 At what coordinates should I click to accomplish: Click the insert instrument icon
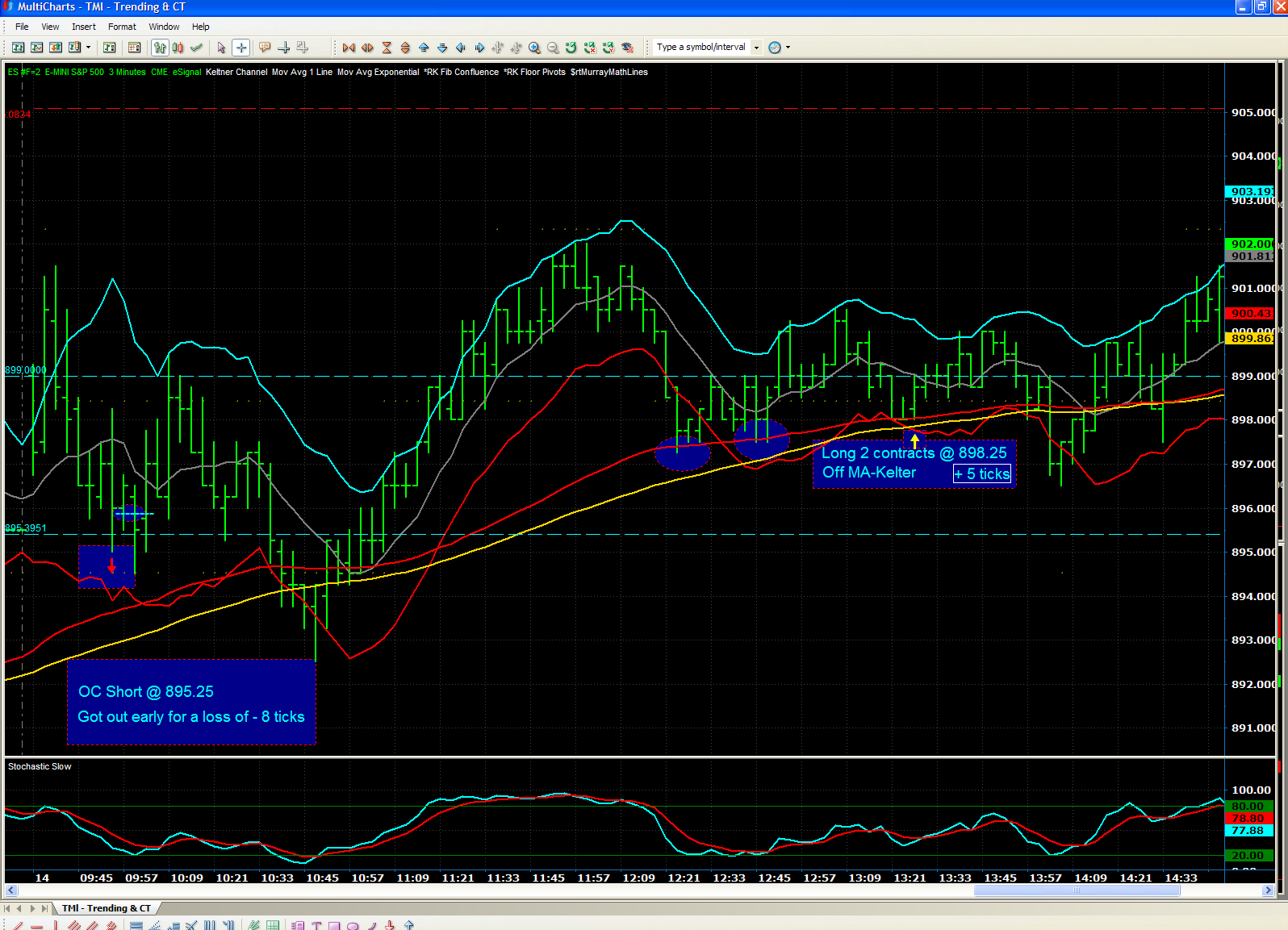pyautogui.click(x=110, y=48)
